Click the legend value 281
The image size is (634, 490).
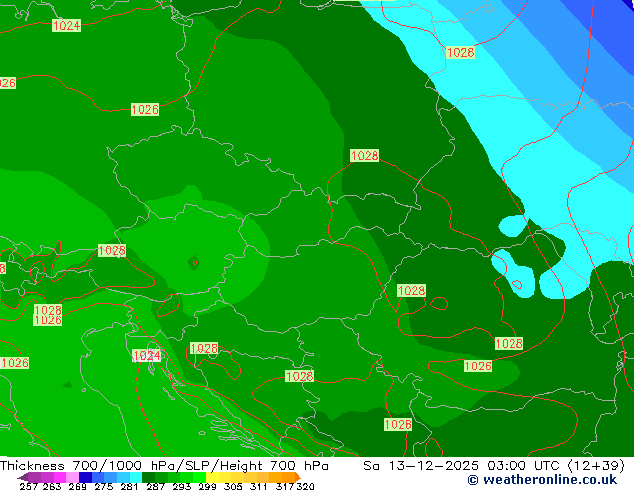[x=129, y=486]
